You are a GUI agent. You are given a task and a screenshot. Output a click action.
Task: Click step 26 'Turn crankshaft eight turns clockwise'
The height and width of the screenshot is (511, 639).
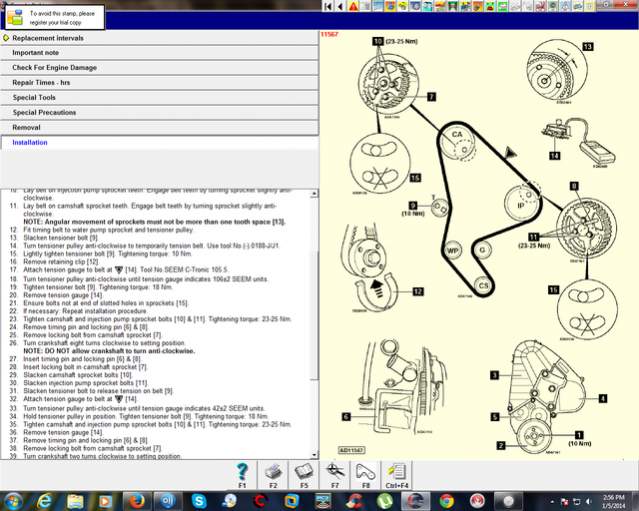(x=104, y=343)
